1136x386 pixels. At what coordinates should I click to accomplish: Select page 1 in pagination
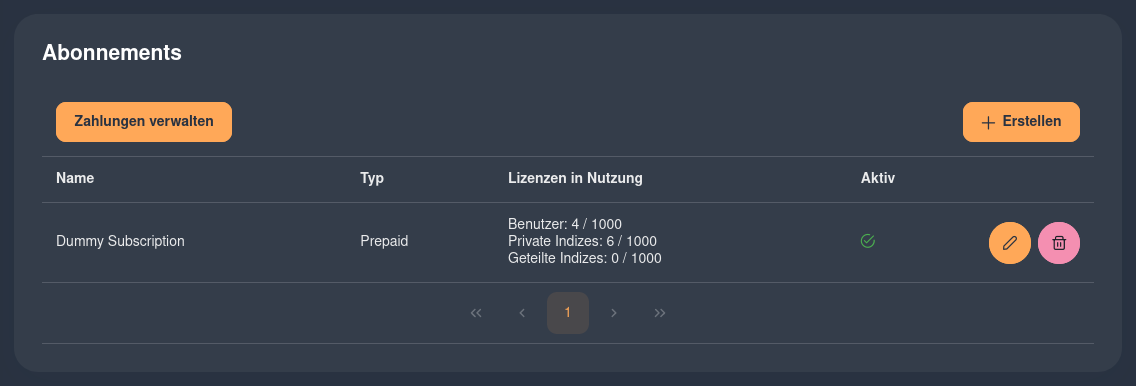(x=567, y=313)
